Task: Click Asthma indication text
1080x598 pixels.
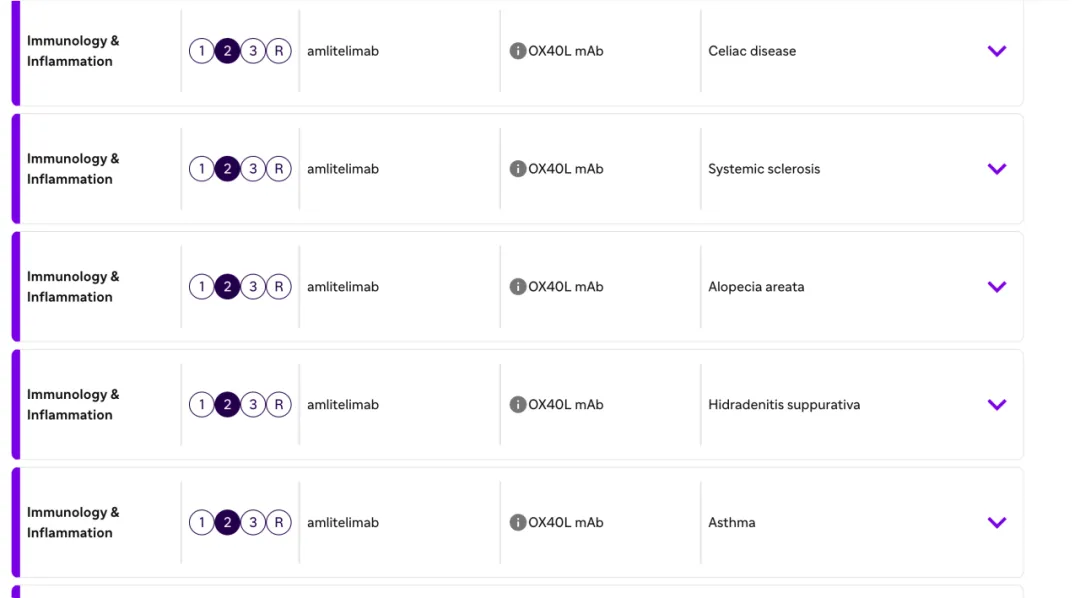Action: point(732,522)
